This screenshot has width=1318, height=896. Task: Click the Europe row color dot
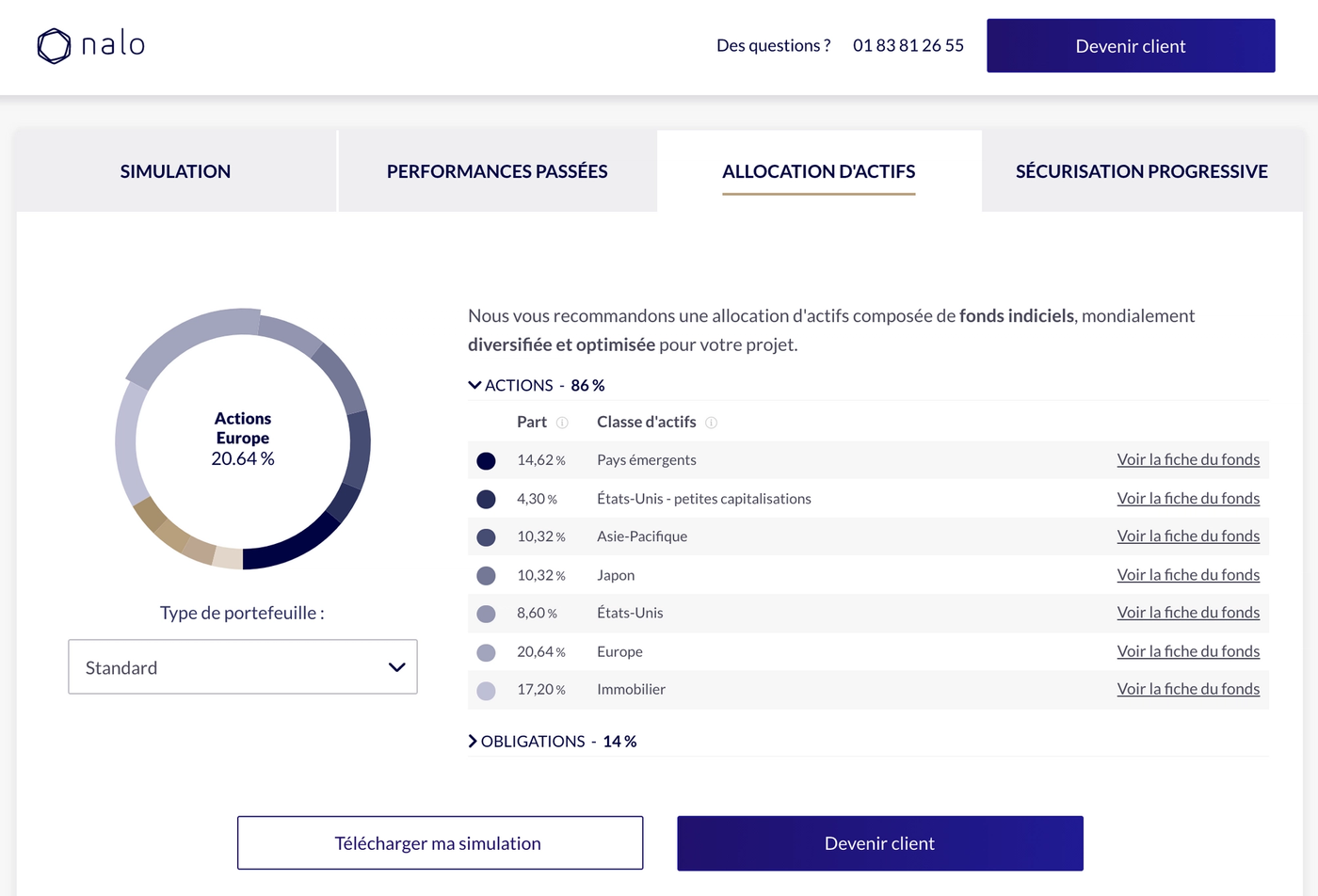click(486, 652)
